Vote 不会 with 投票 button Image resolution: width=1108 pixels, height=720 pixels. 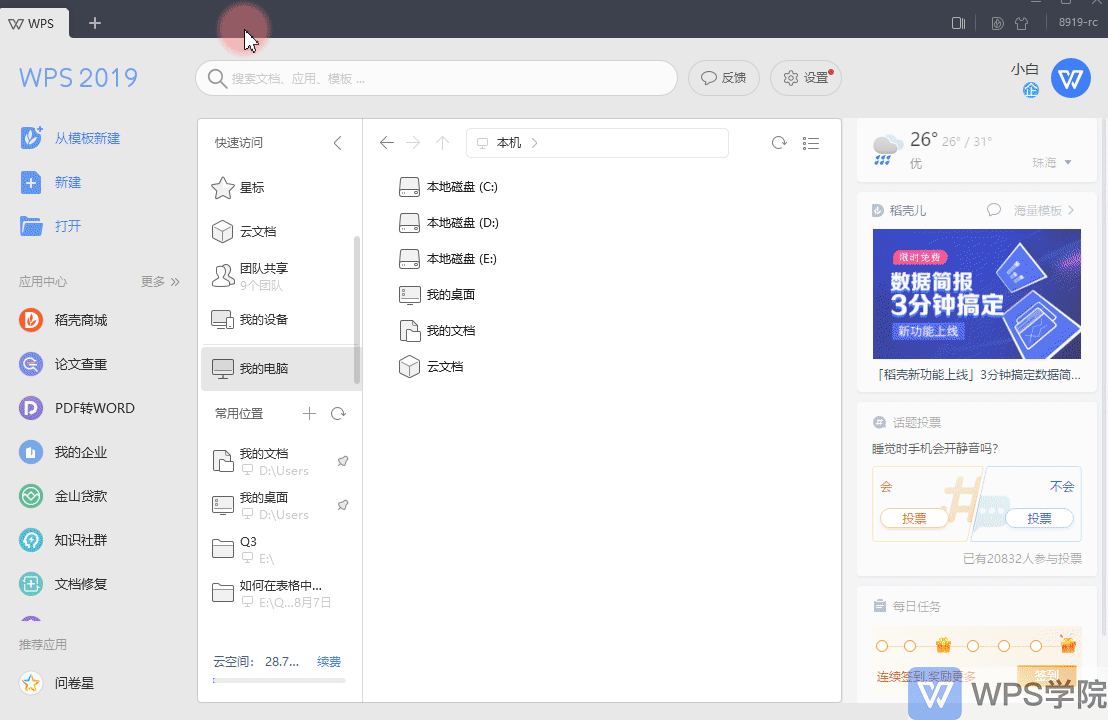[x=1039, y=518]
